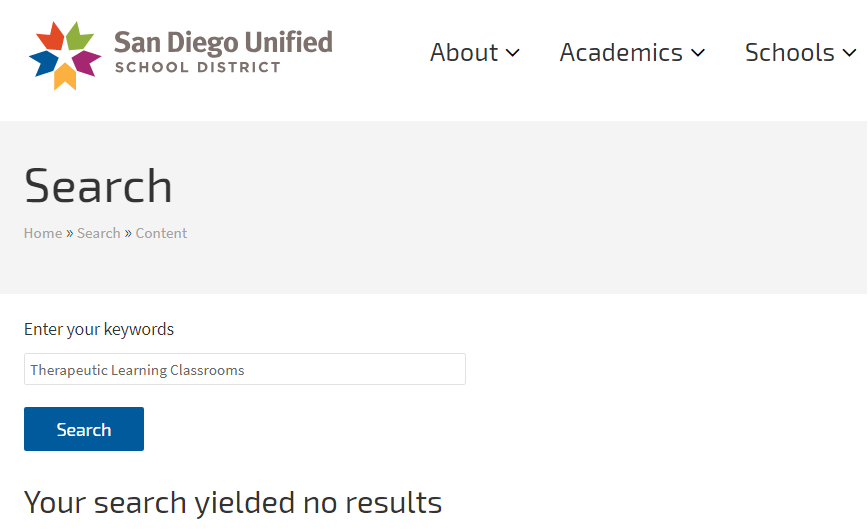The width and height of the screenshot is (868, 529).
Task: Click the Therapeutic Learning Classrooms query text
Action: pos(137,370)
